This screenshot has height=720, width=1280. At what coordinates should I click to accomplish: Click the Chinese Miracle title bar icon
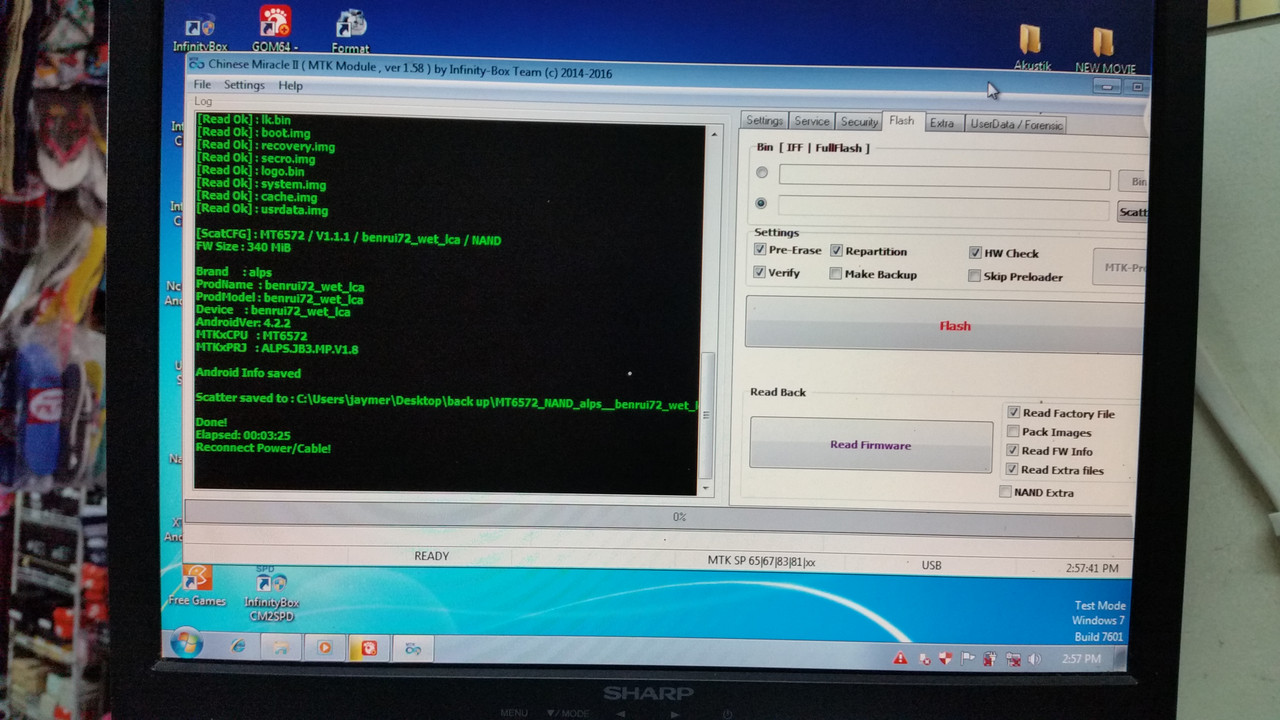pos(197,63)
